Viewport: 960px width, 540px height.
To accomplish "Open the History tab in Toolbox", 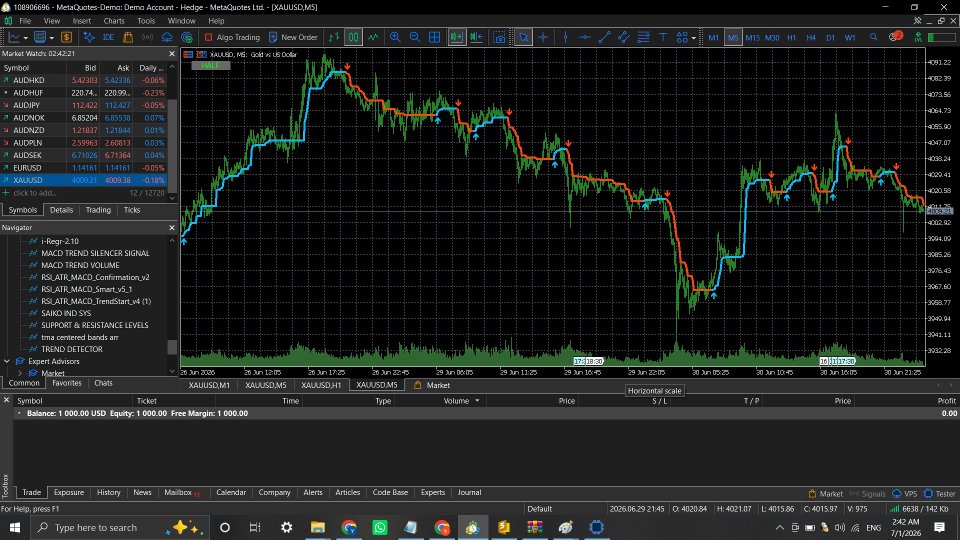I will (x=108, y=492).
